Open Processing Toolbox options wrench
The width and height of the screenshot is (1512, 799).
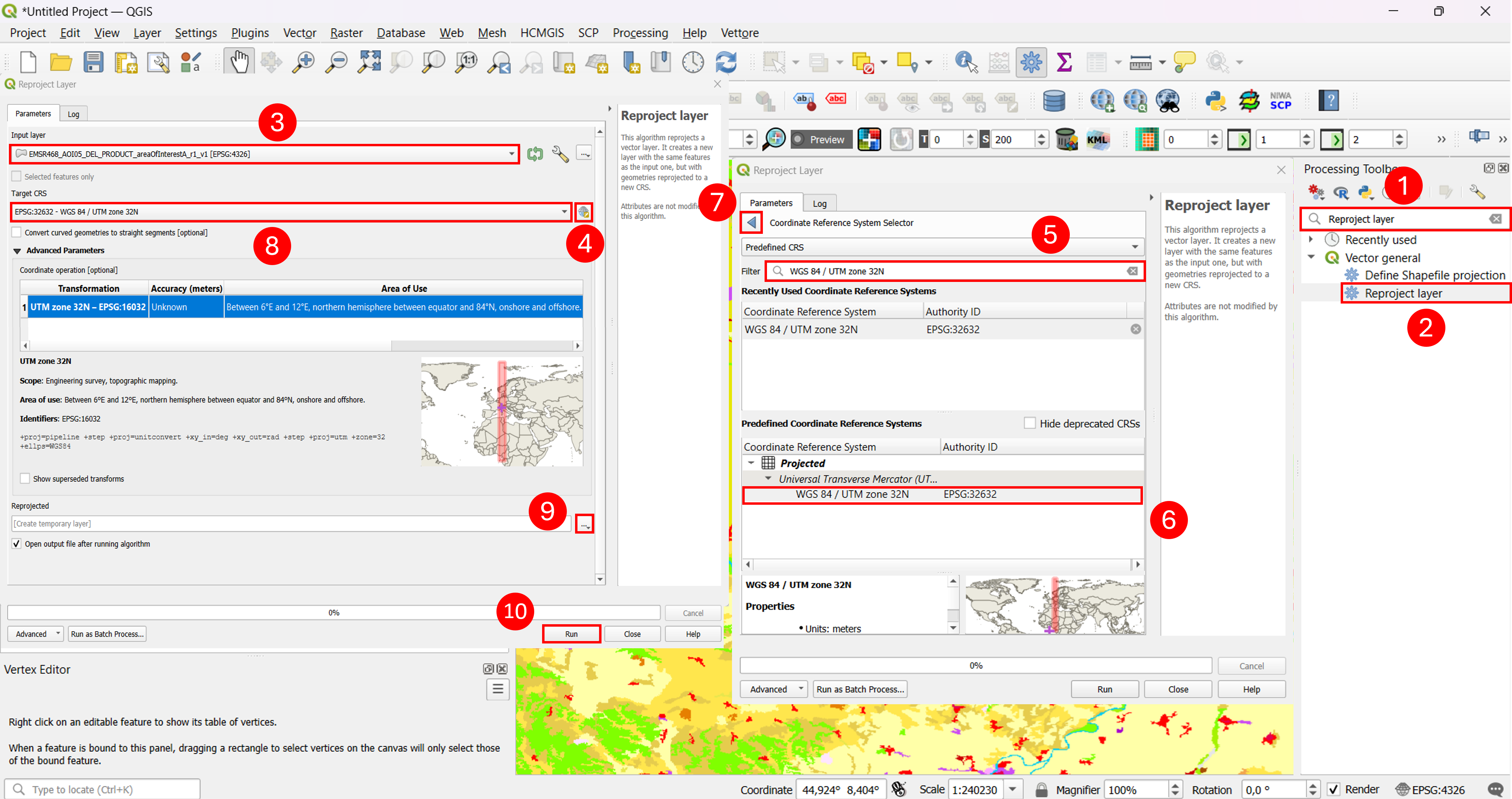tap(1477, 192)
